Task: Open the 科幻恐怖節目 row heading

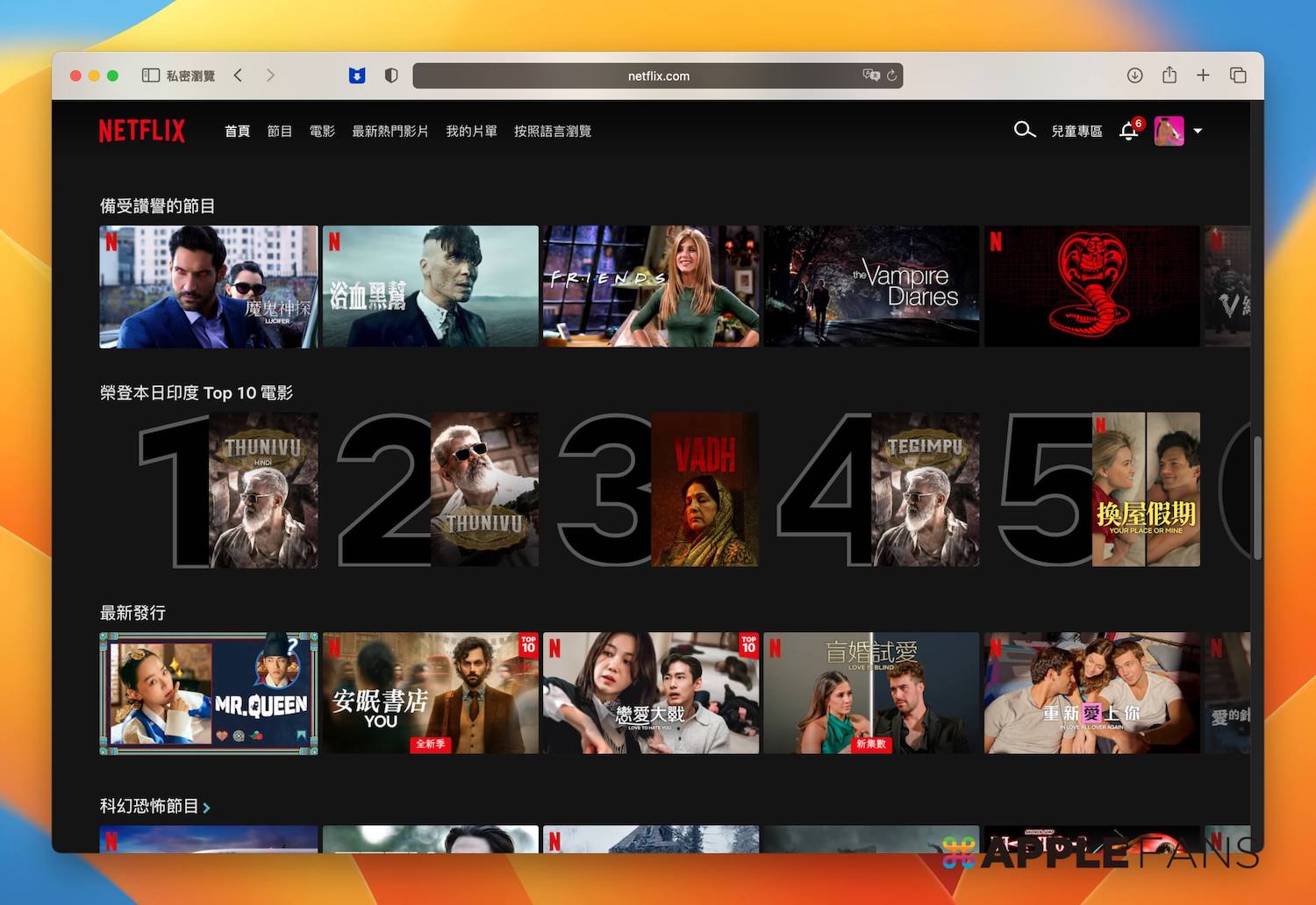Action: click(x=149, y=805)
